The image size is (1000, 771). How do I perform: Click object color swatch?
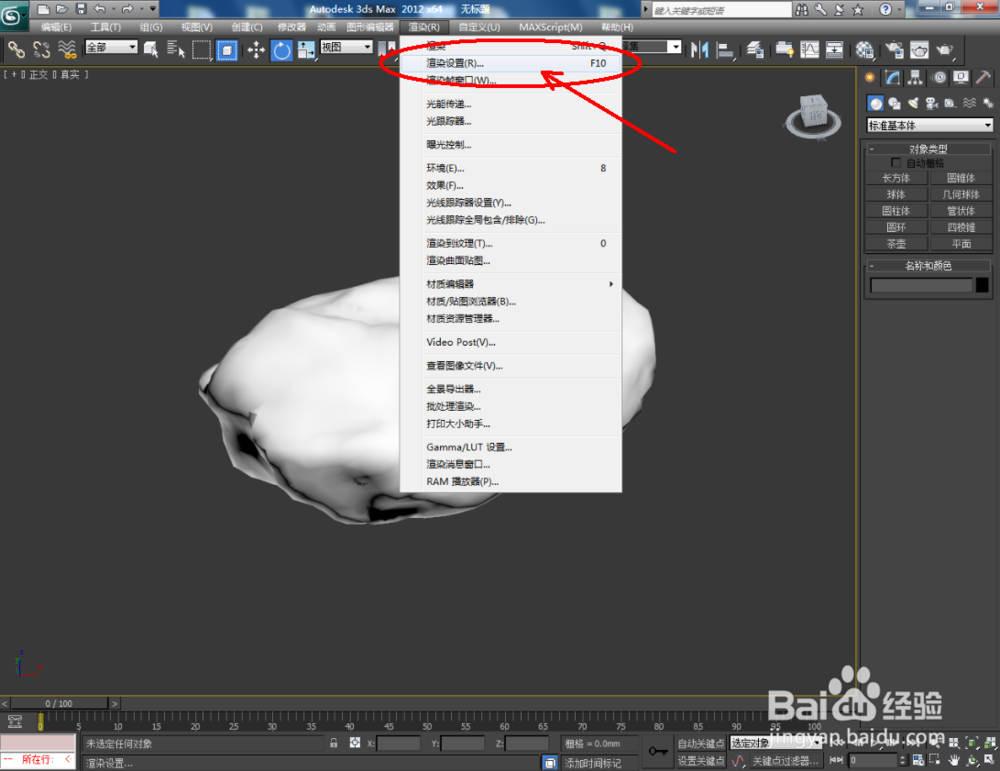click(x=982, y=285)
